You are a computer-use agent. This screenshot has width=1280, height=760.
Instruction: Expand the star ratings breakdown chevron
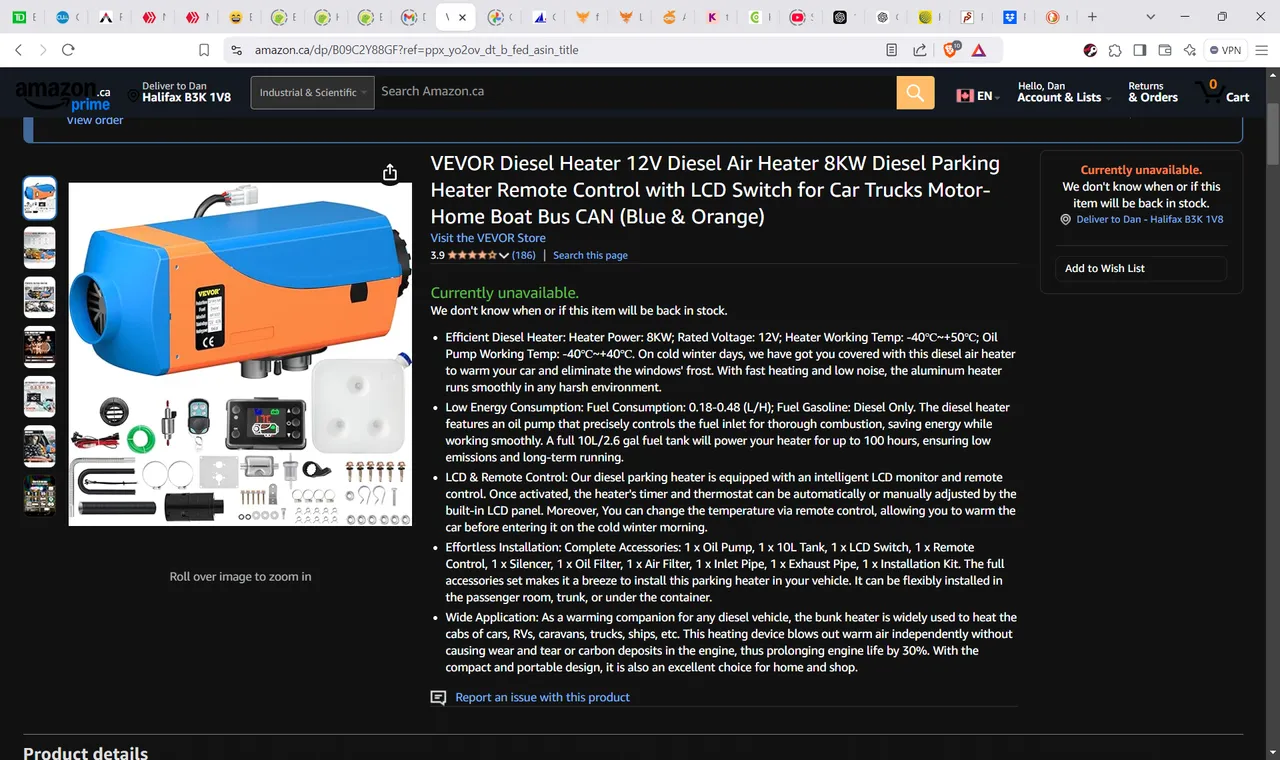click(x=504, y=256)
